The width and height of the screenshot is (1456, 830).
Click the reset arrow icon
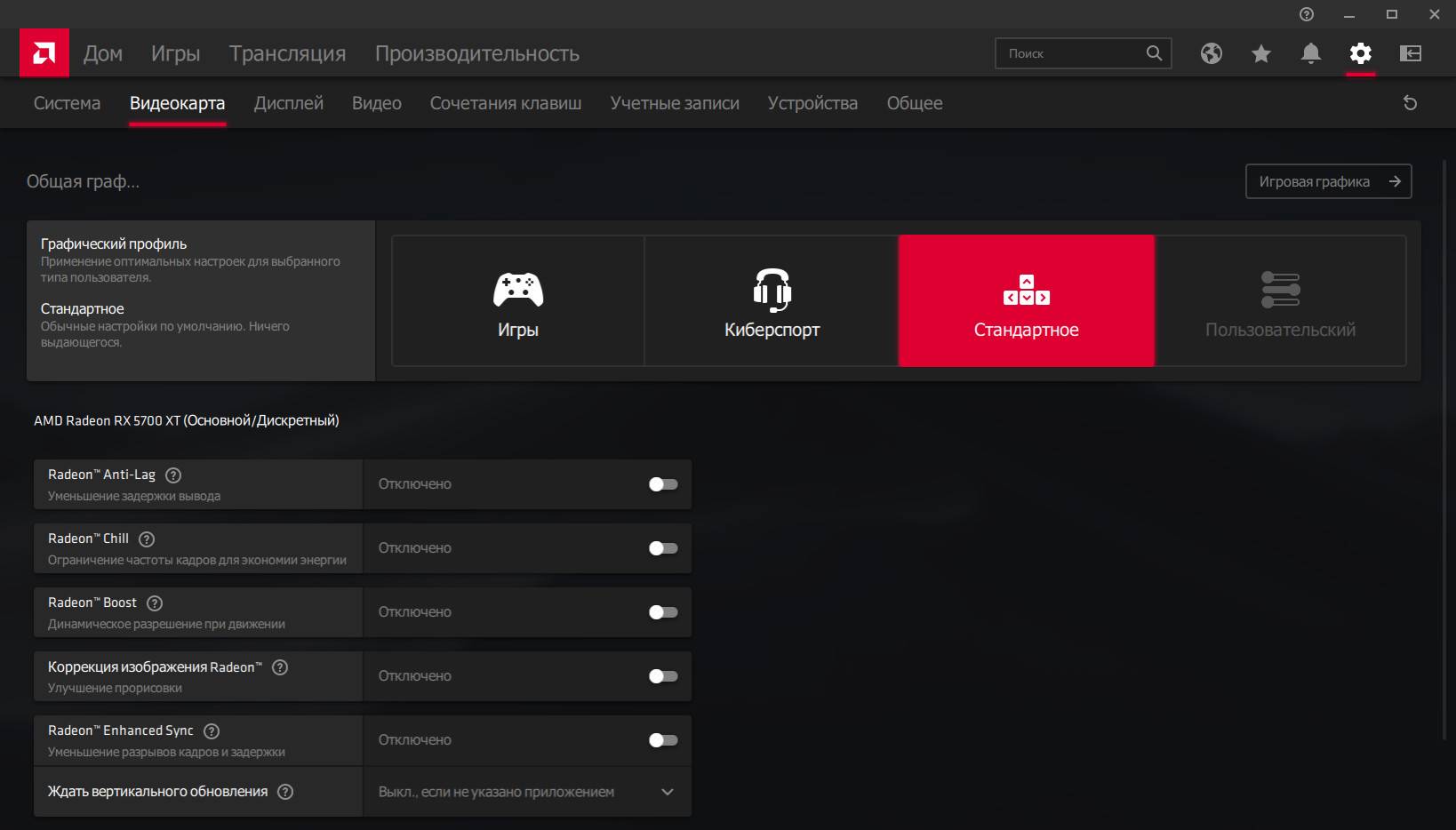(1410, 103)
